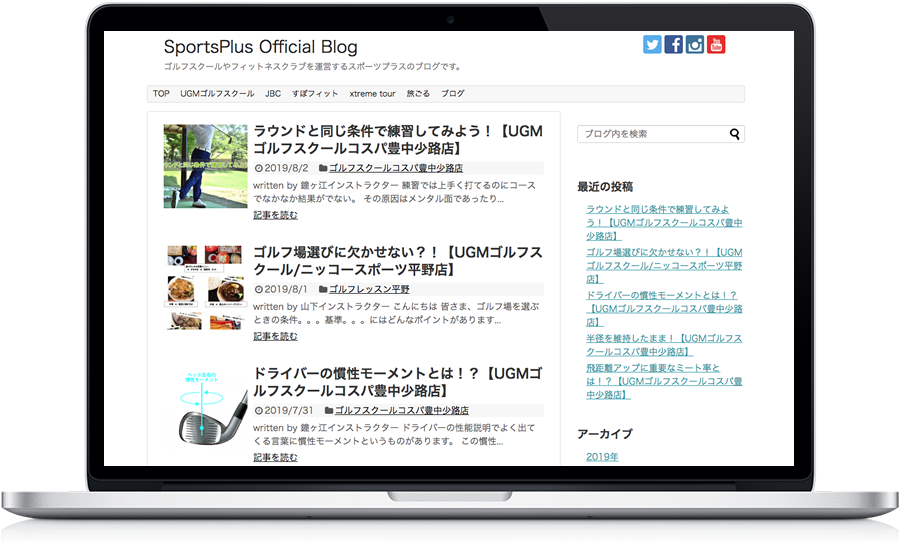Open the ドライバーの慣性モーメントとは post title

[398, 382]
